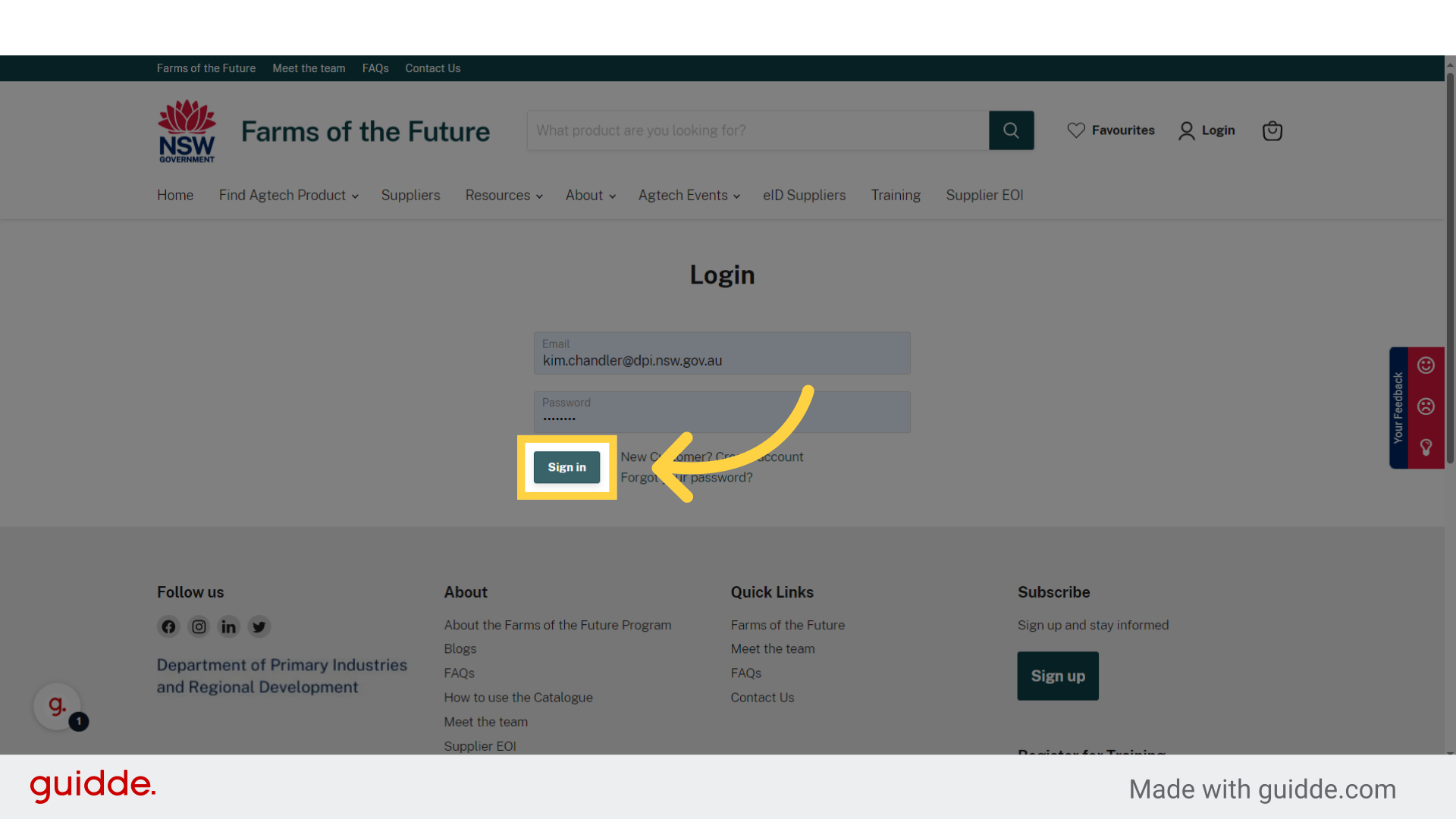Image resolution: width=1456 pixels, height=819 pixels.
Task: Click the Forgot your password link
Action: 686,478
